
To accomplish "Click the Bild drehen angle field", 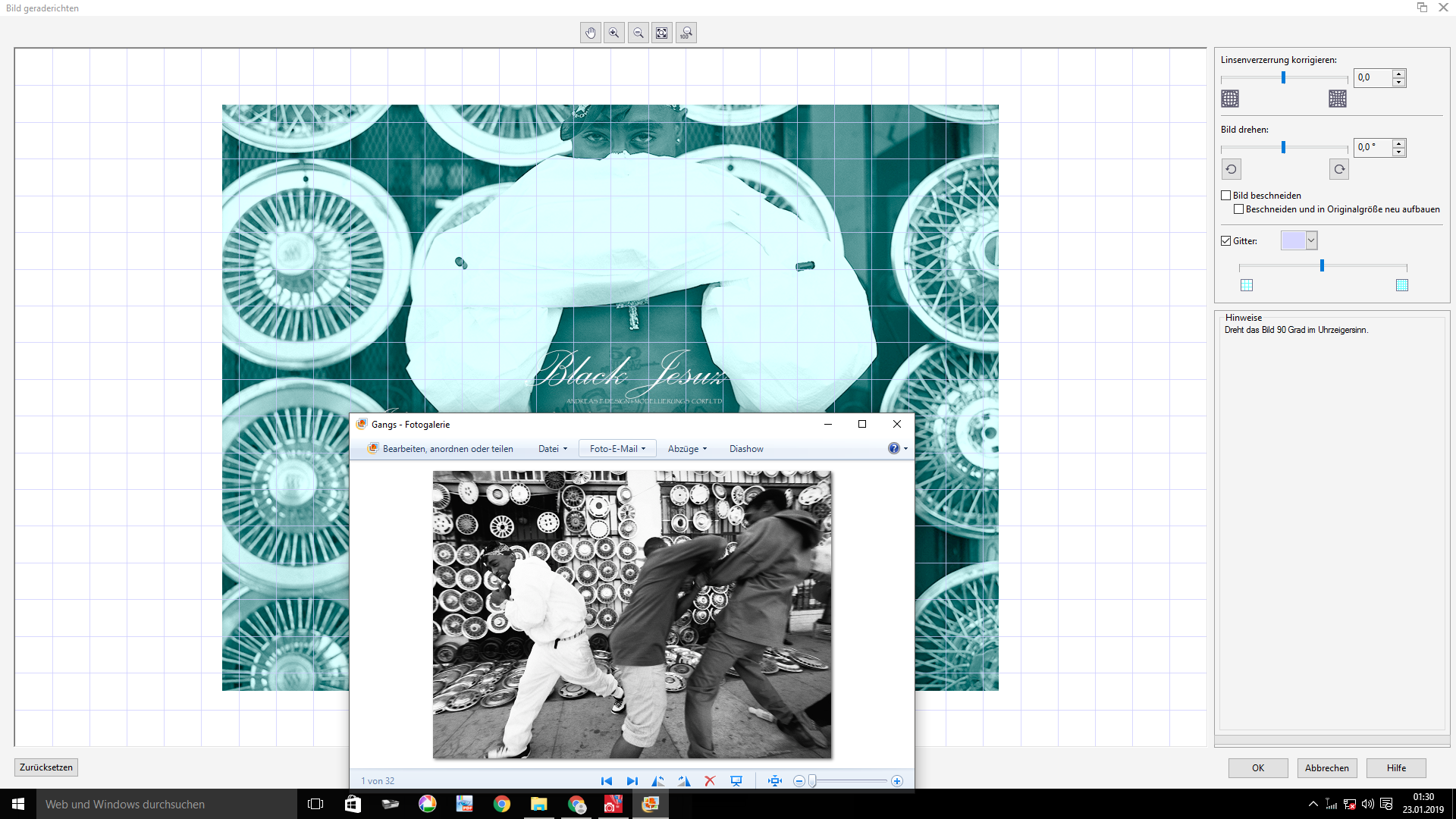I will click(1373, 147).
